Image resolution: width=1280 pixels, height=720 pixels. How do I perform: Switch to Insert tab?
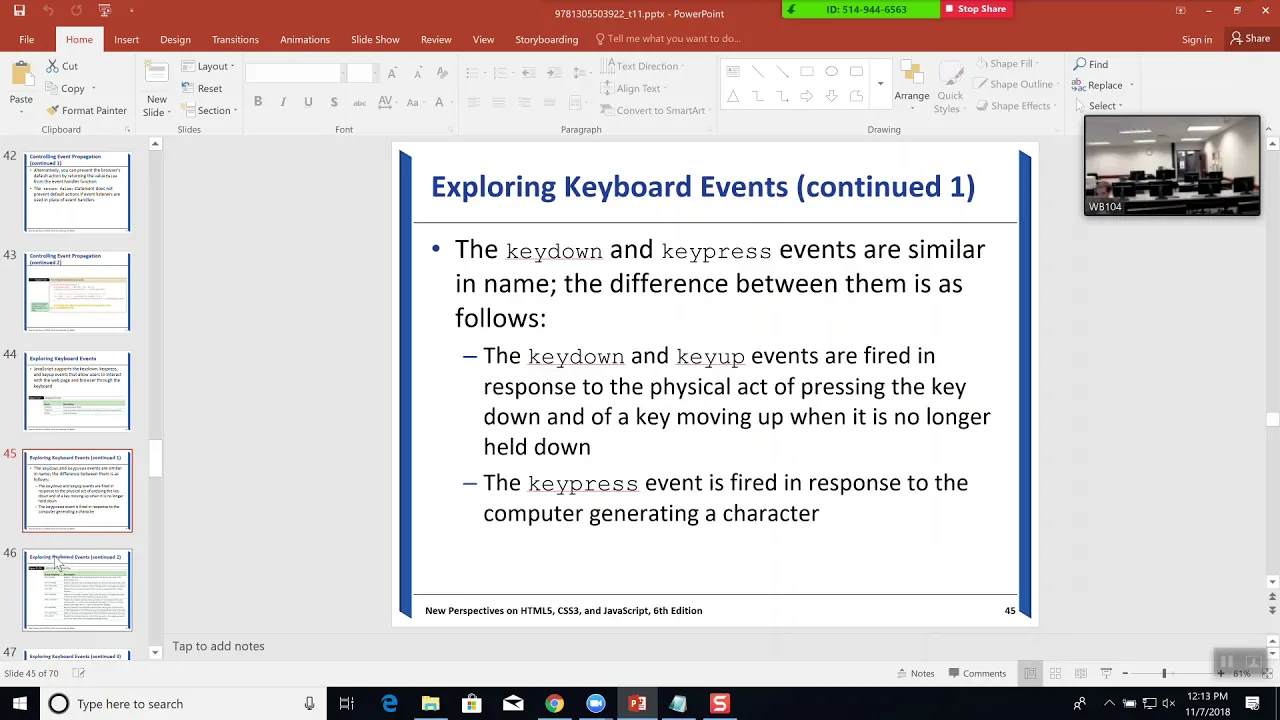(x=126, y=39)
